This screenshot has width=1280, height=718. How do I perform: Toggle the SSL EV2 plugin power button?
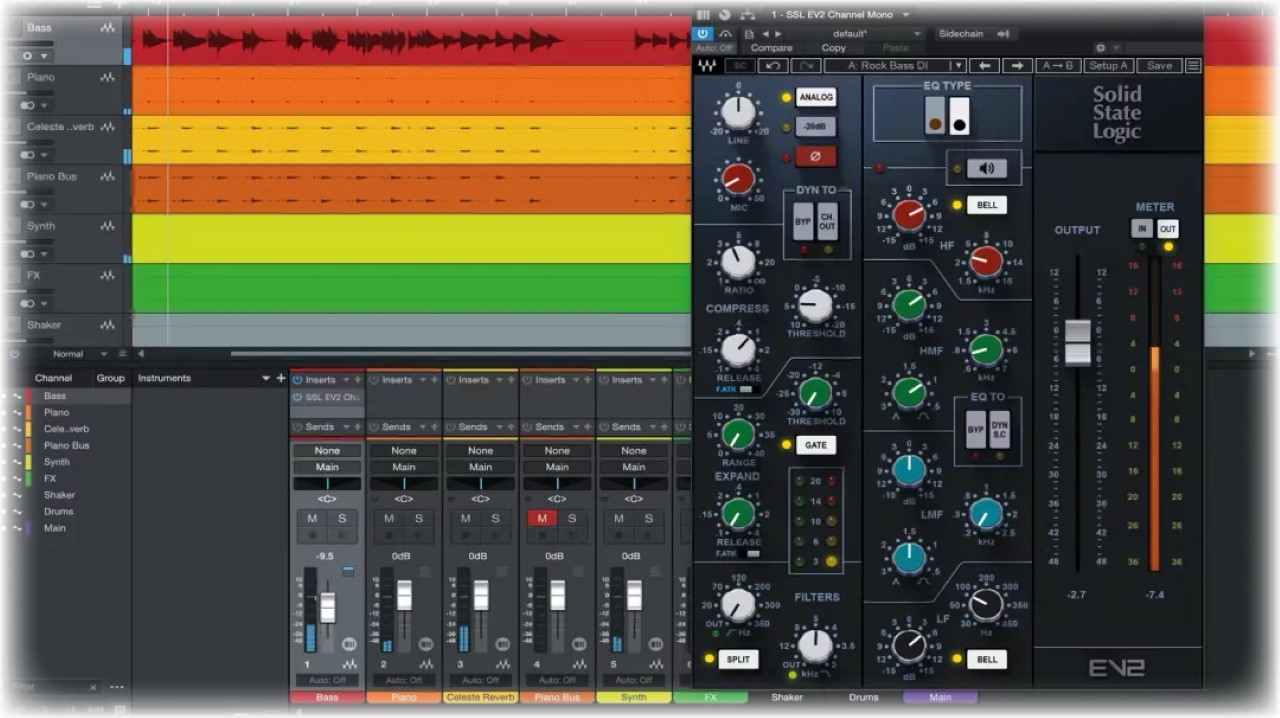(704, 34)
